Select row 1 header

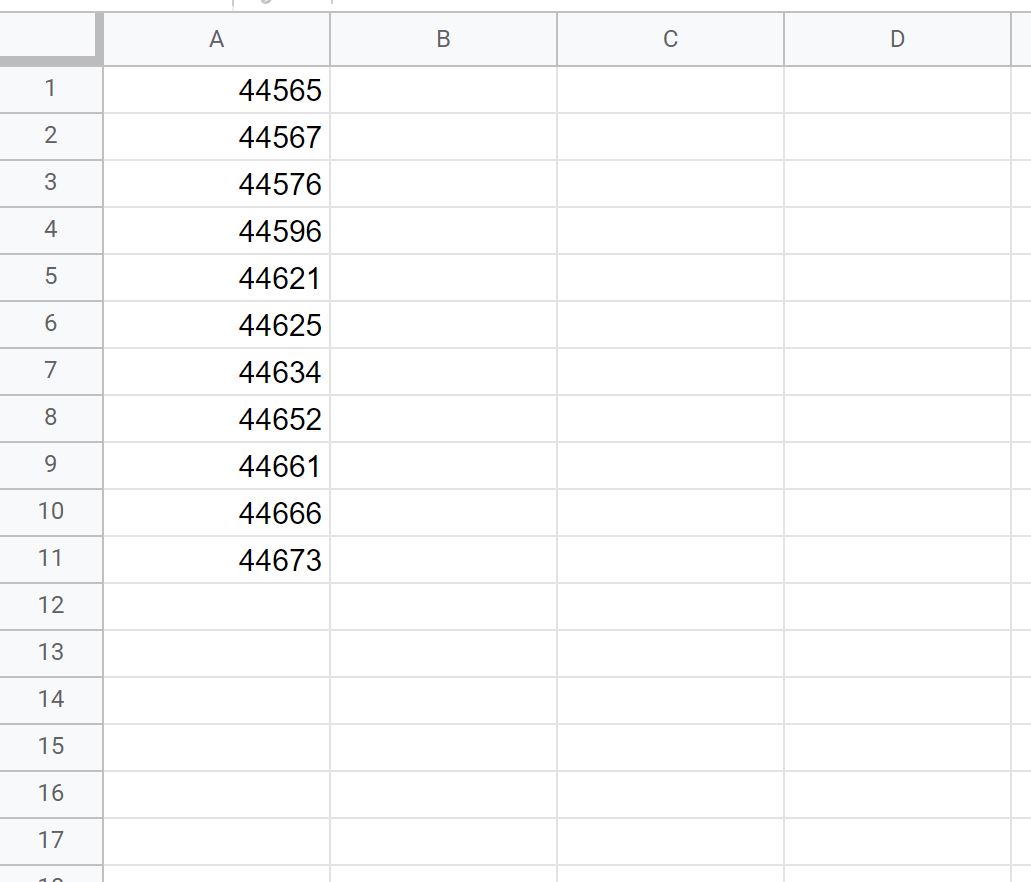tap(51, 89)
